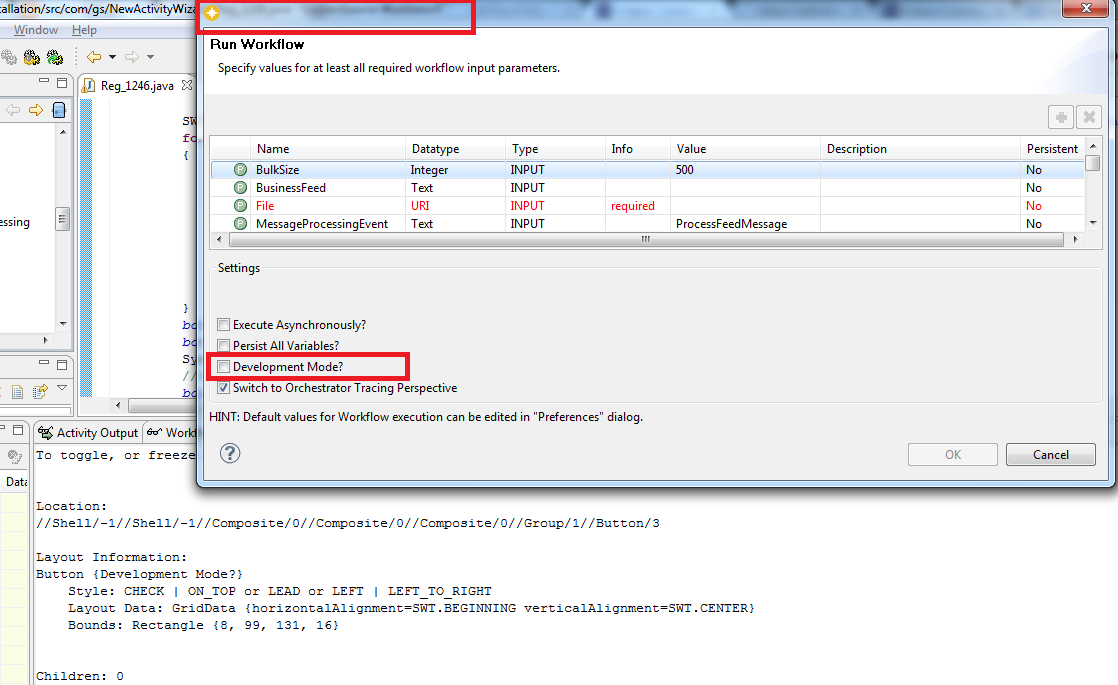Select the BulkSize value cell 500
The width and height of the screenshot is (1118, 685).
click(x=745, y=170)
